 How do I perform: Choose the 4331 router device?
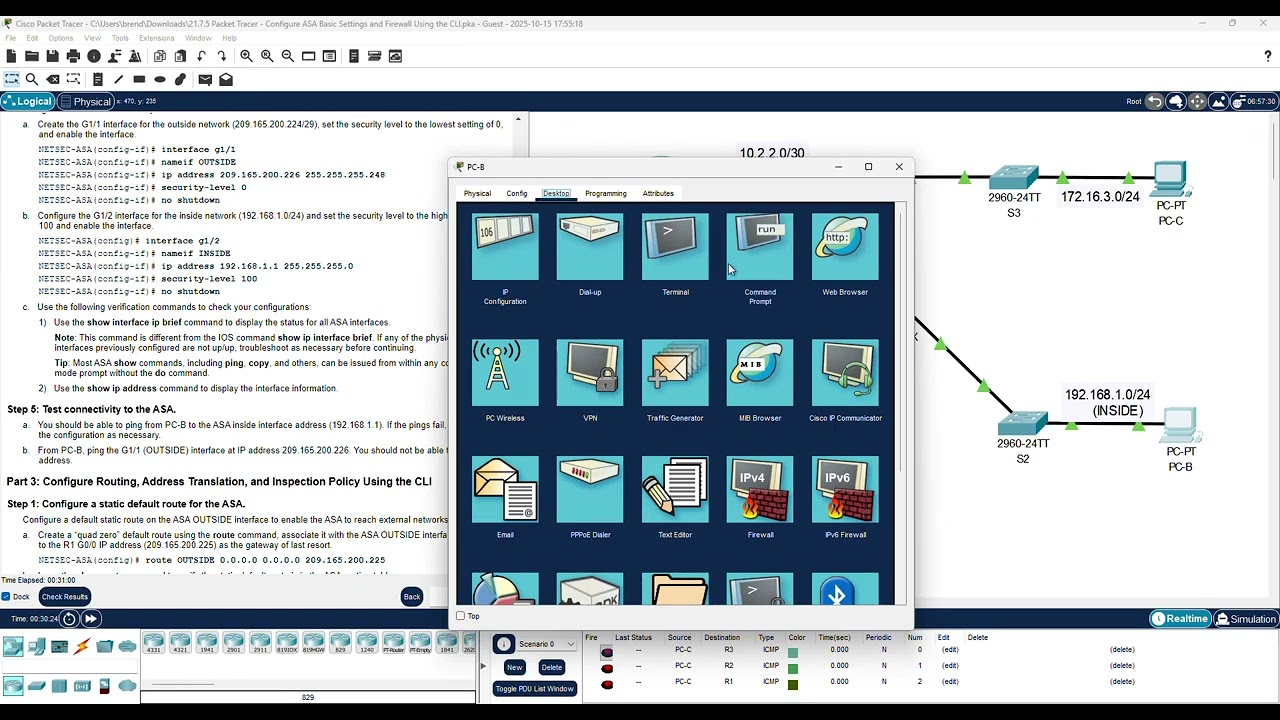click(153, 643)
